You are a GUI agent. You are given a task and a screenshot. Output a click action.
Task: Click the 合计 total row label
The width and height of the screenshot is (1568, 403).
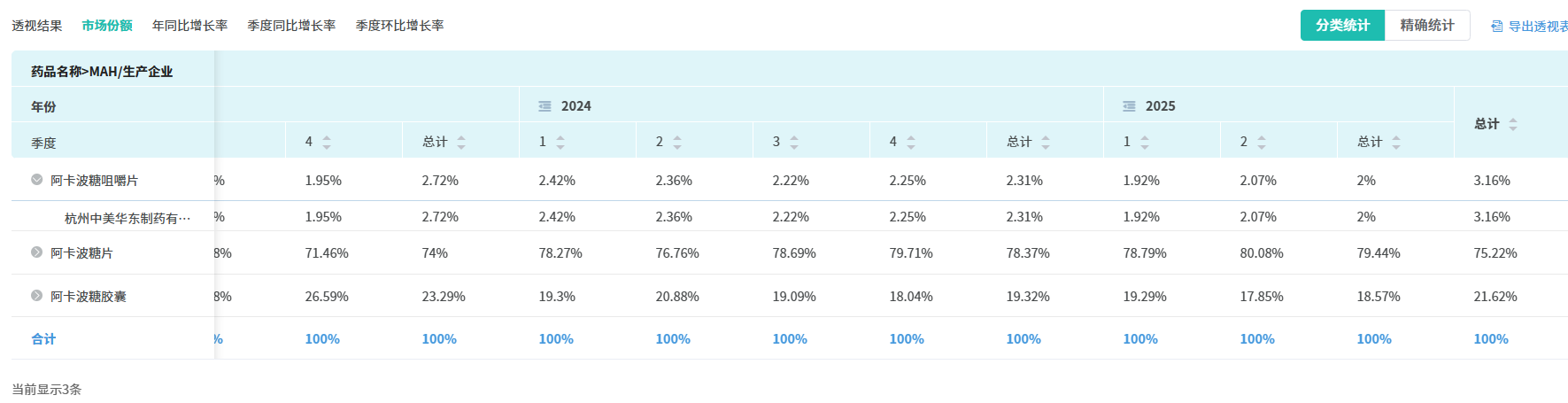click(x=43, y=339)
